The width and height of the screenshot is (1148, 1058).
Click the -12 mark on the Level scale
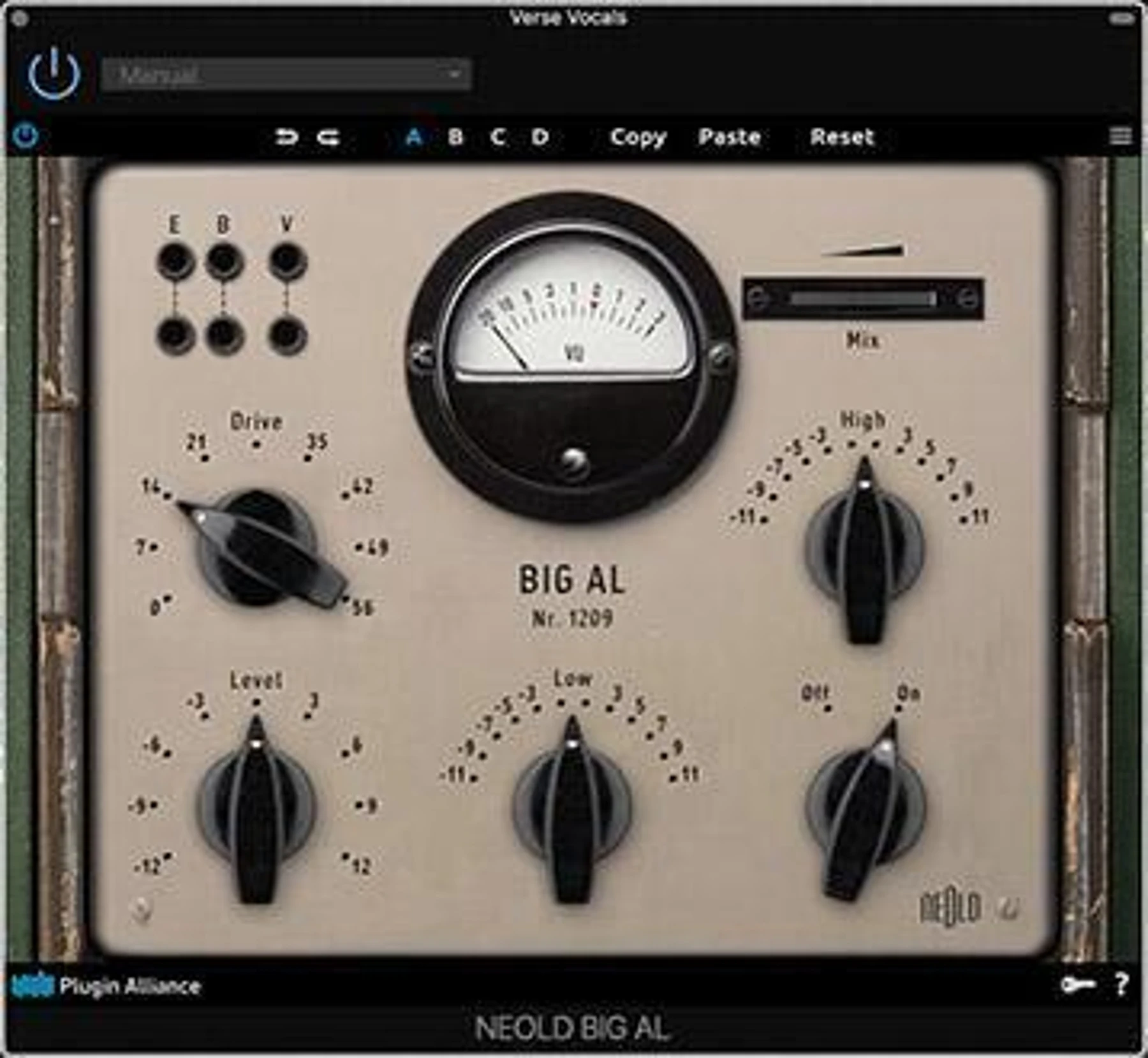pyautogui.click(x=149, y=867)
